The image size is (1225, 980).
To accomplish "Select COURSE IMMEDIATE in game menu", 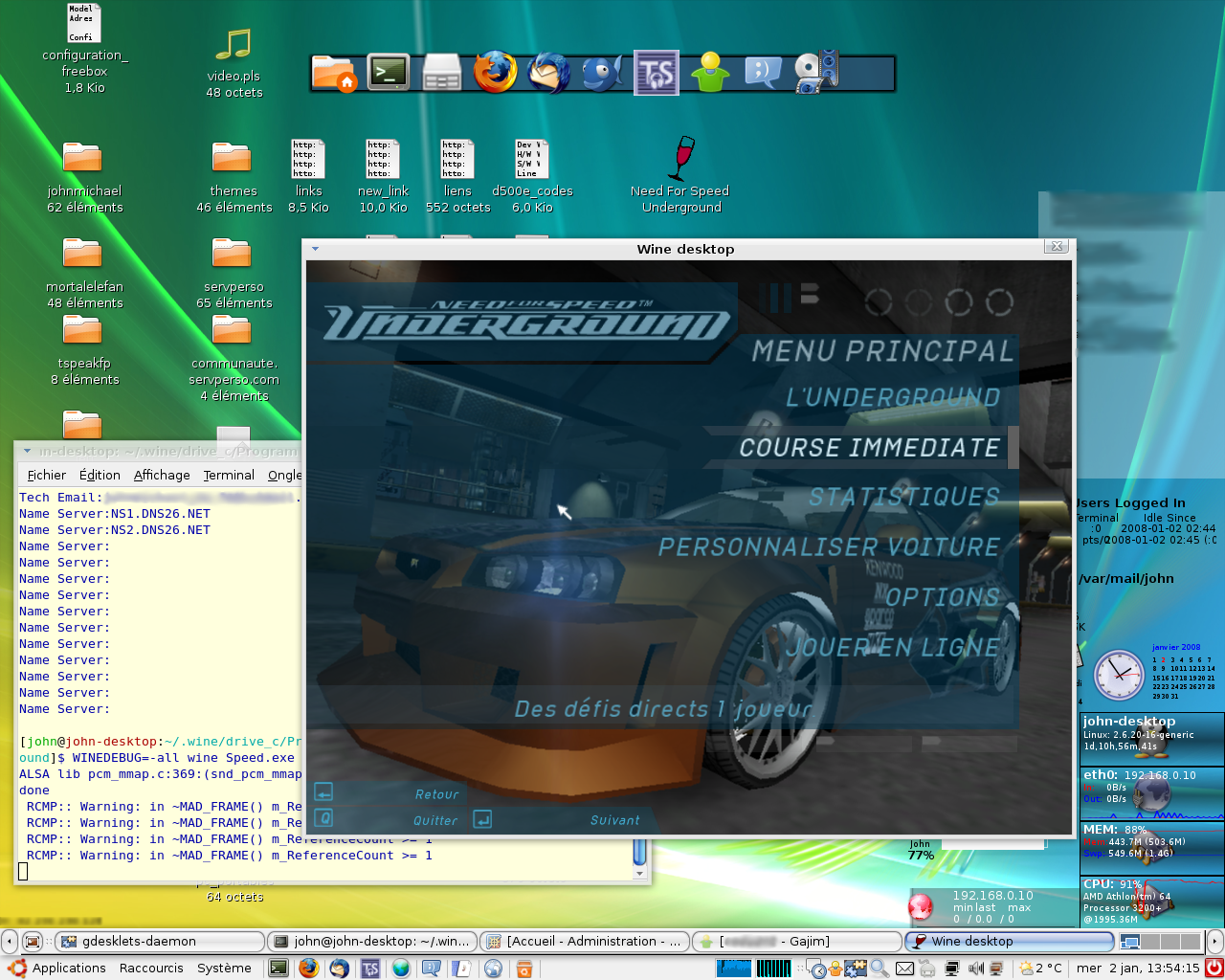I will [869, 447].
